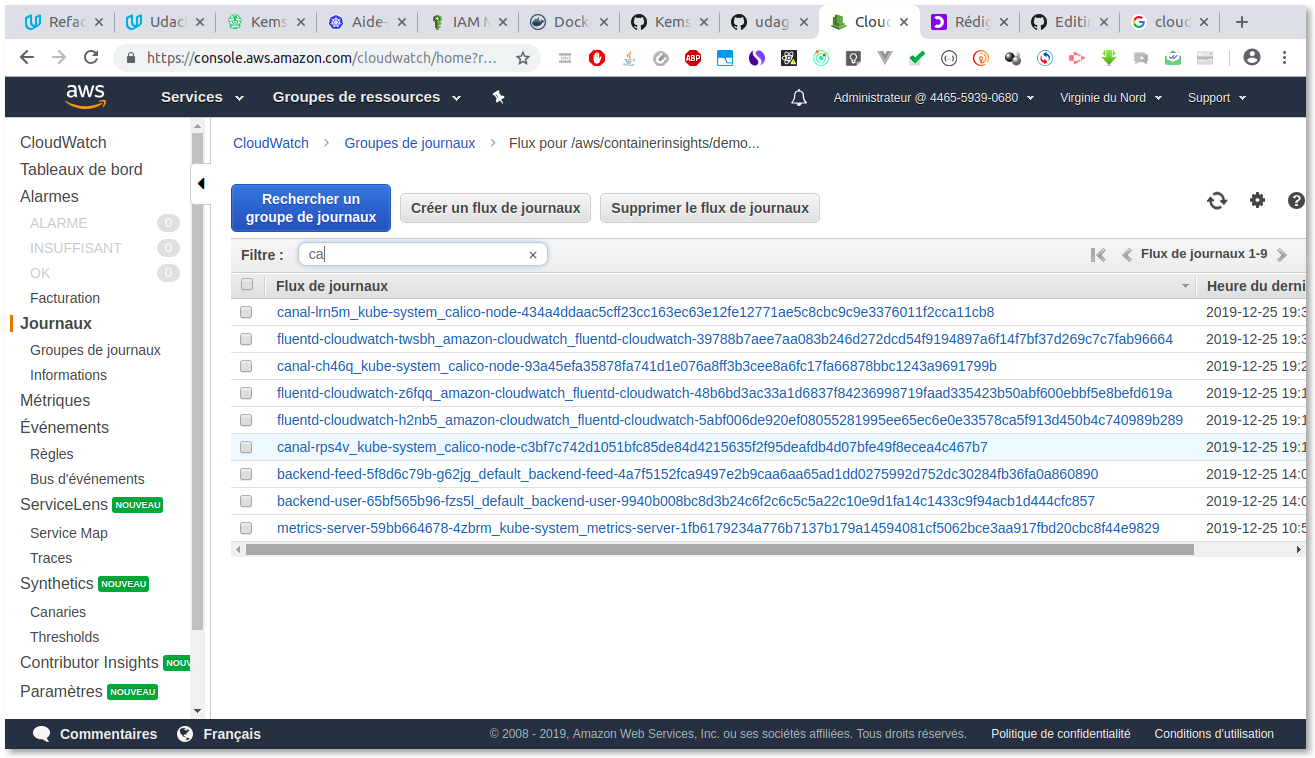Open a new browser tab with plus icon
Screen dimensions: 1315x758
[1242, 22]
